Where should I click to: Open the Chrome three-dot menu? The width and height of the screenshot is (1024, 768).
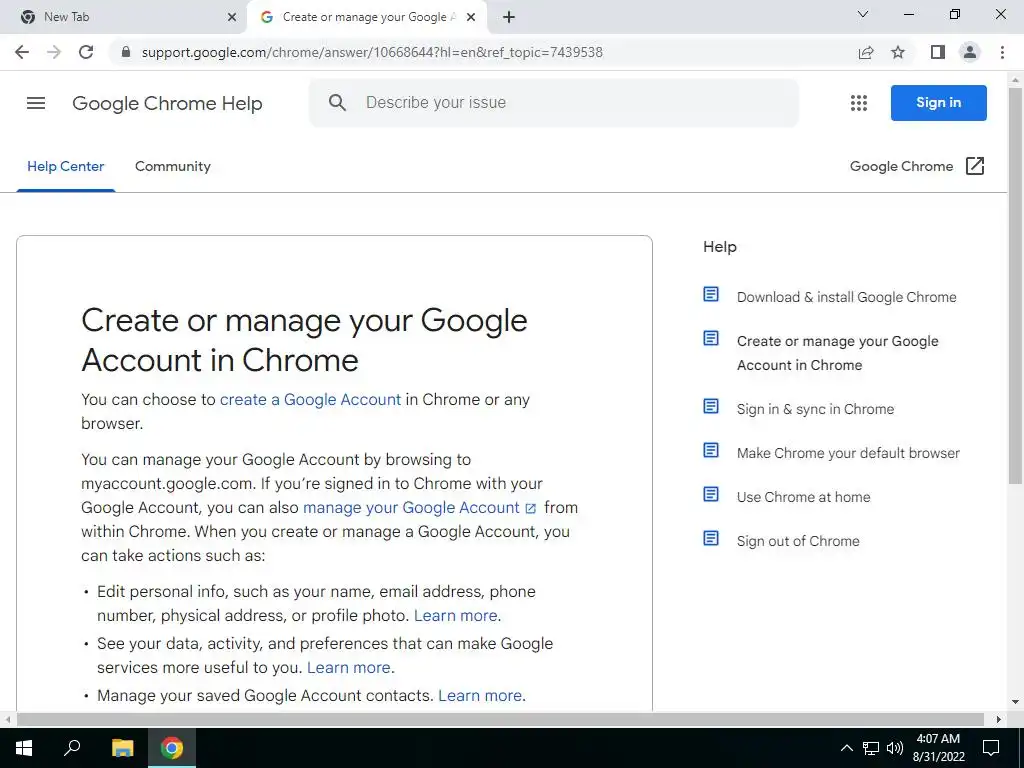tap(1002, 52)
